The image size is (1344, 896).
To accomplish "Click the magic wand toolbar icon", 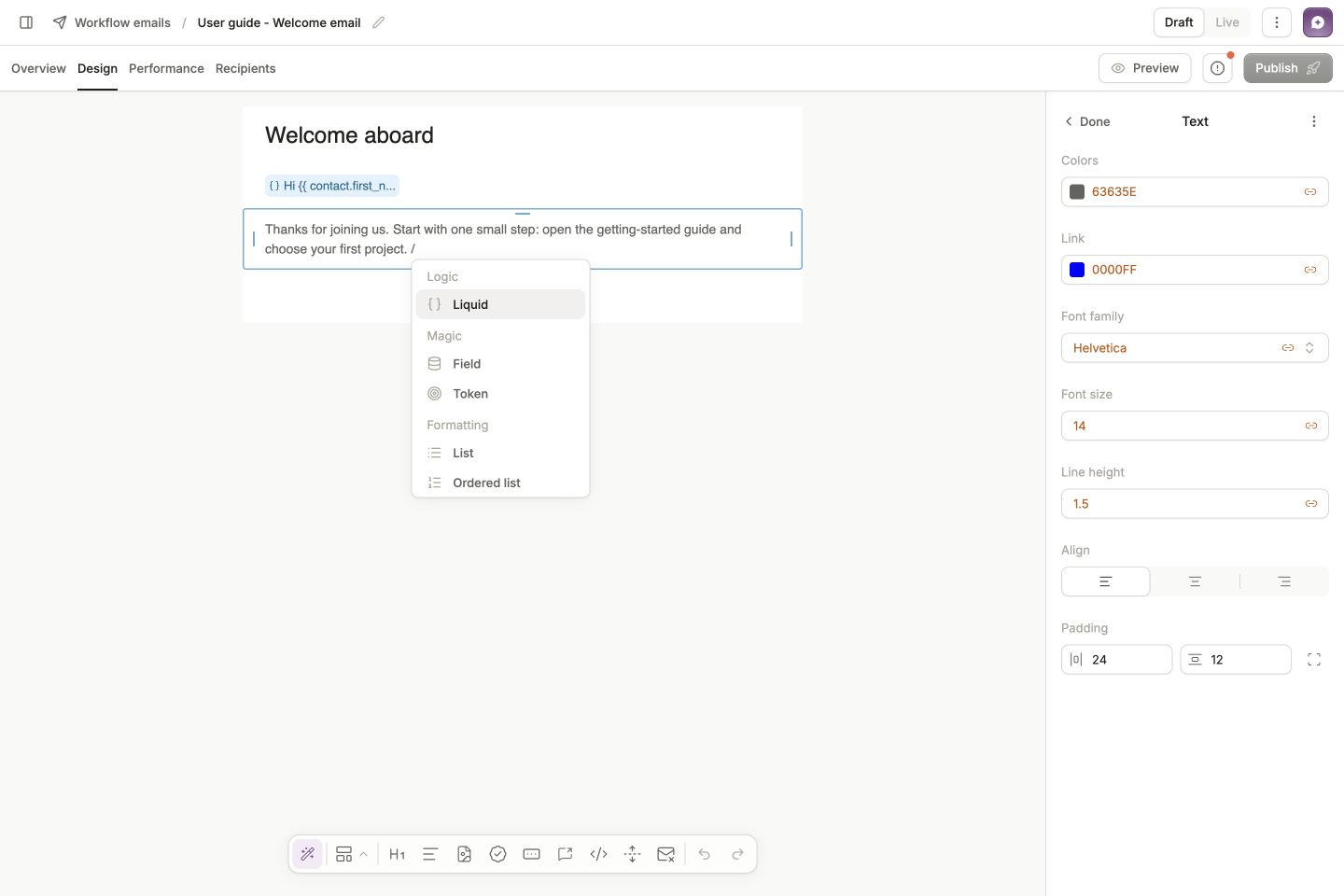I will [308, 854].
